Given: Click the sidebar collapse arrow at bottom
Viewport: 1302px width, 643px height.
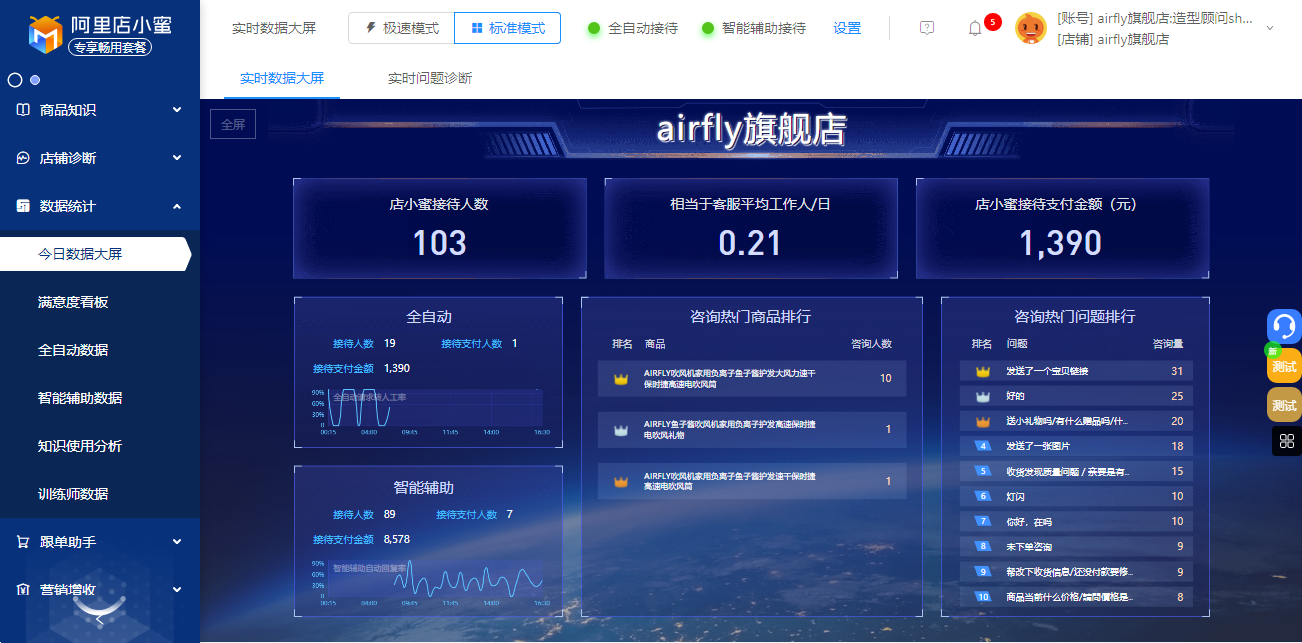Looking at the screenshot, I should click(99, 620).
